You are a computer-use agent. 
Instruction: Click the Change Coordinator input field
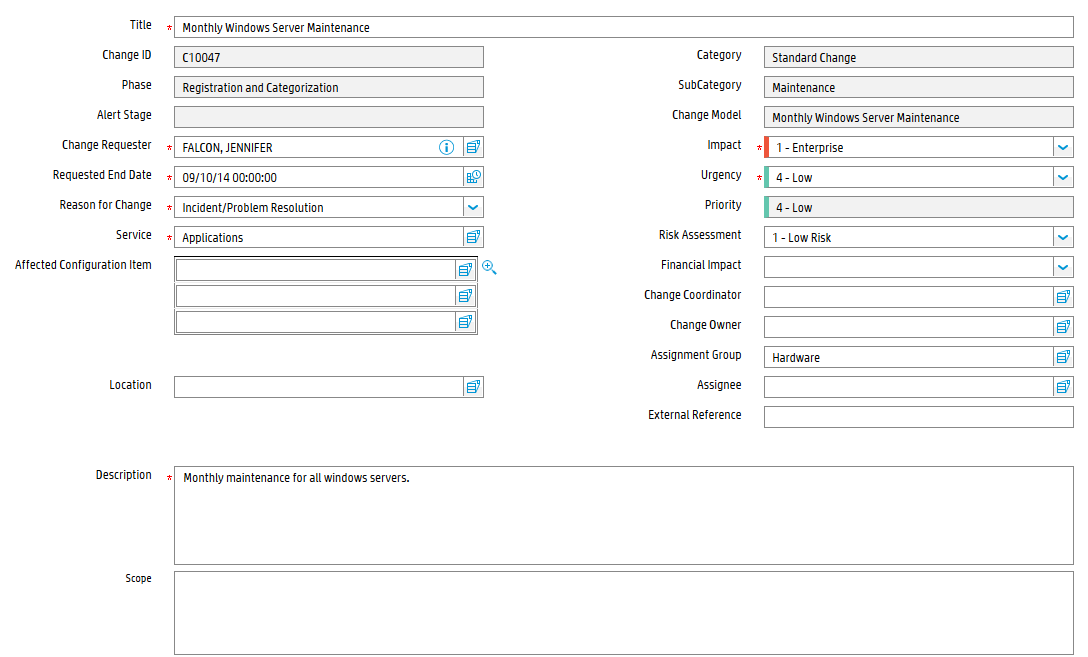click(908, 297)
